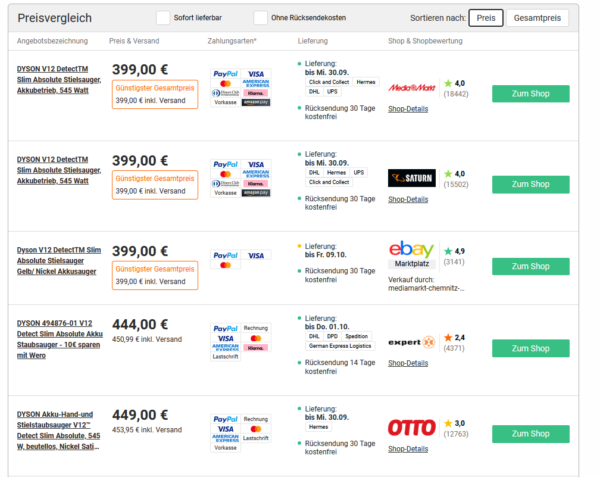Sort offers by Gesamtpreis
Image resolution: width=600 pixels, height=477 pixels.
point(537,18)
